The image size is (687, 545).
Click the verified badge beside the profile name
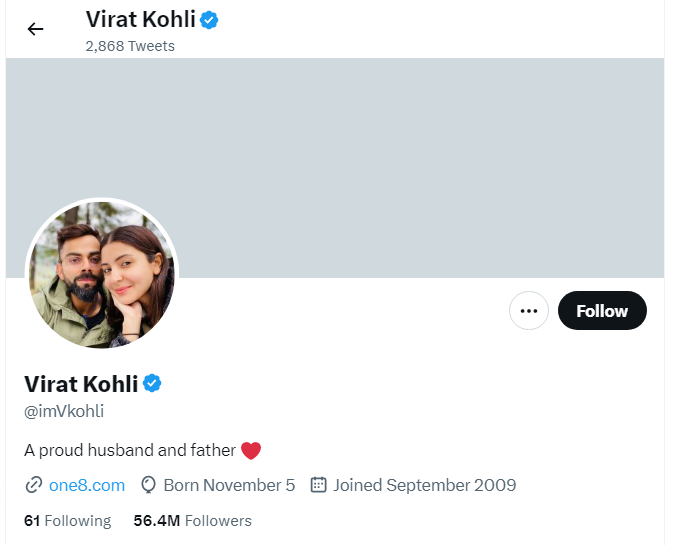(152, 383)
